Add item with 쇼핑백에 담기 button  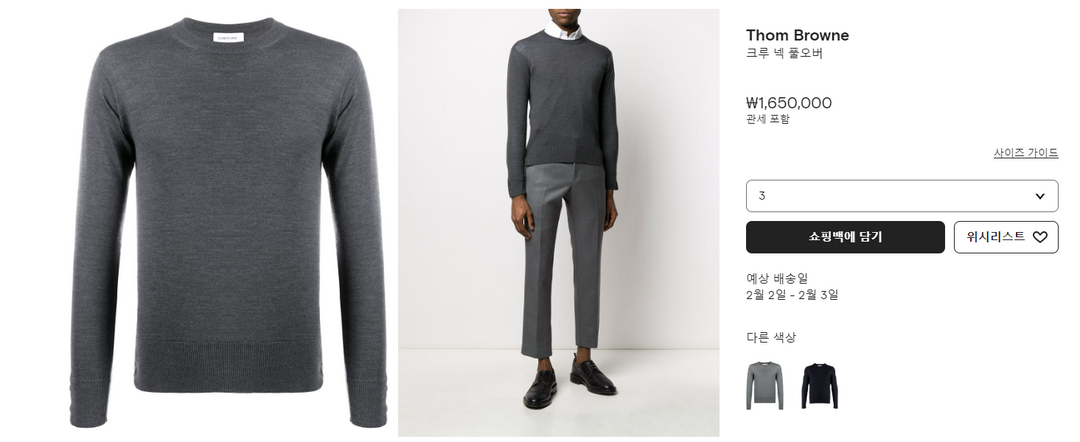pyautogui.click(x=845, y=237)
